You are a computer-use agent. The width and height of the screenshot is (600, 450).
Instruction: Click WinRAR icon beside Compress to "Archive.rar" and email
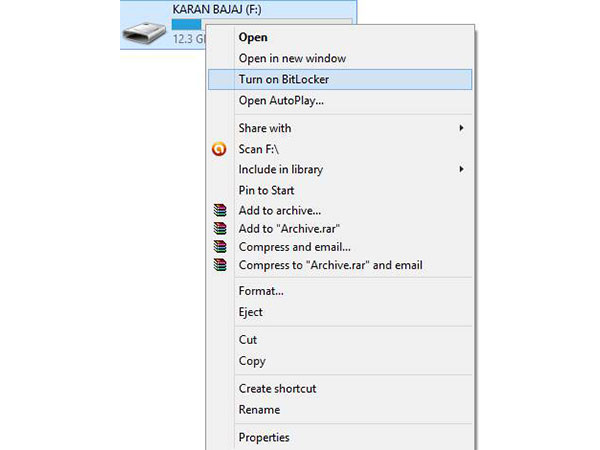click(x=220, y=265)
